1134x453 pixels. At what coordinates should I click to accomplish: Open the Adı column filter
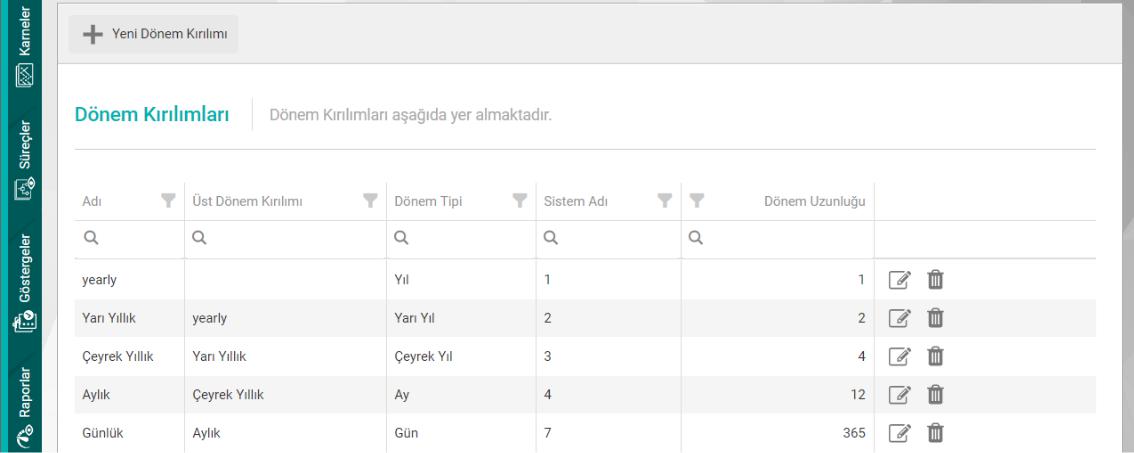tap(168, 201)
